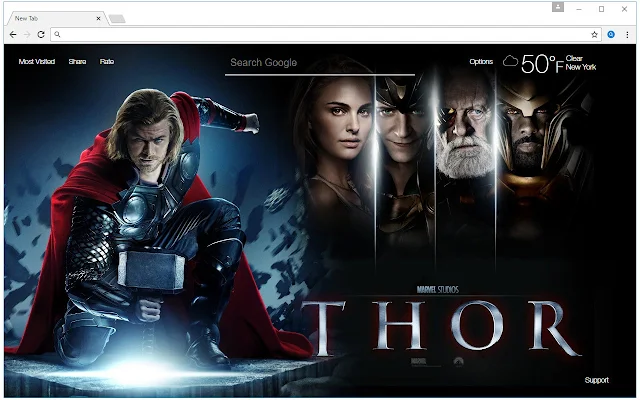Reload the page with the refresh icon
This screenshot has height=400, width=640.
click(x=41, y=35)
